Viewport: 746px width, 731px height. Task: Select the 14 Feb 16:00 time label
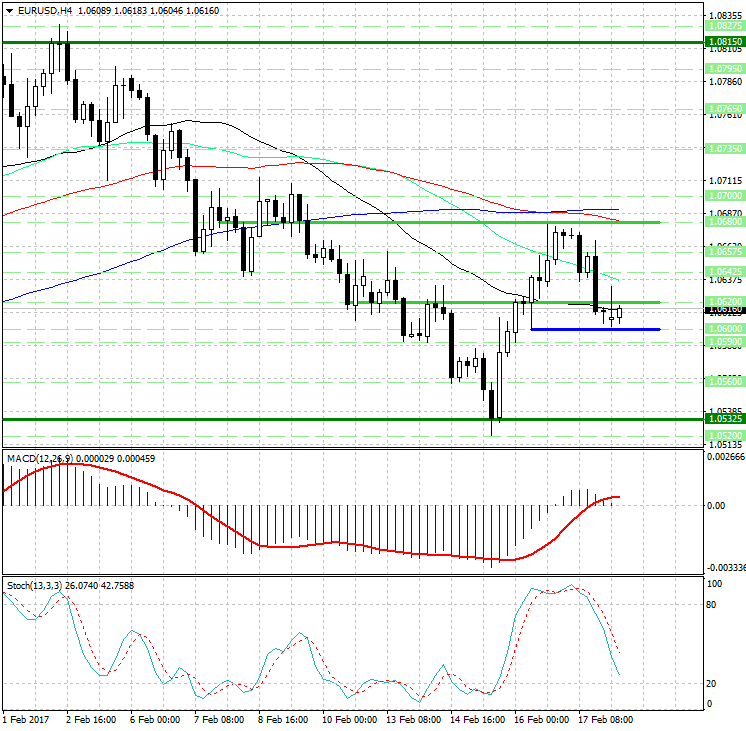(x=479, y=718)
